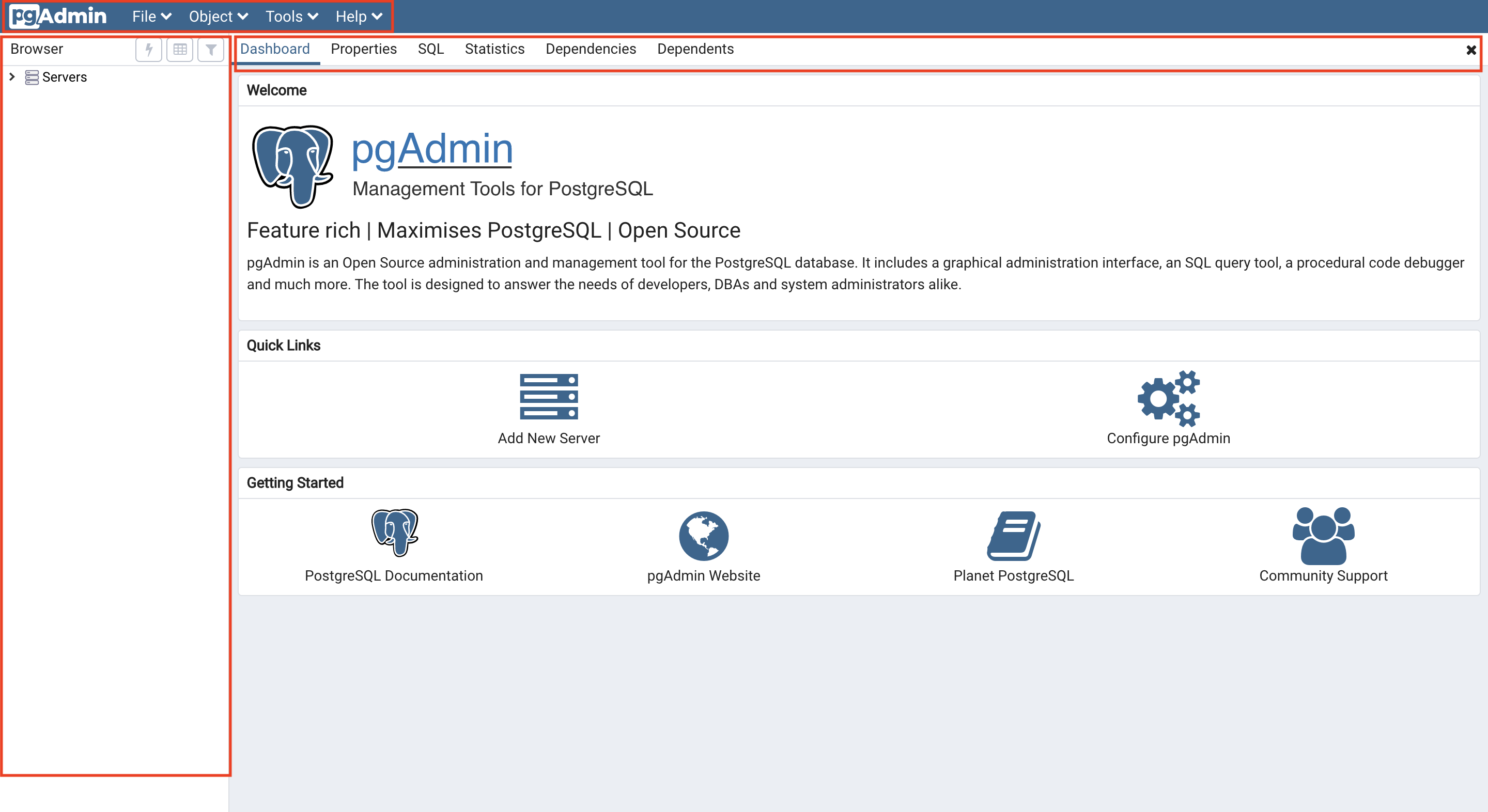1488x812 pixels.
Task: Click the Community Support link text
Action: point(1323,576)
